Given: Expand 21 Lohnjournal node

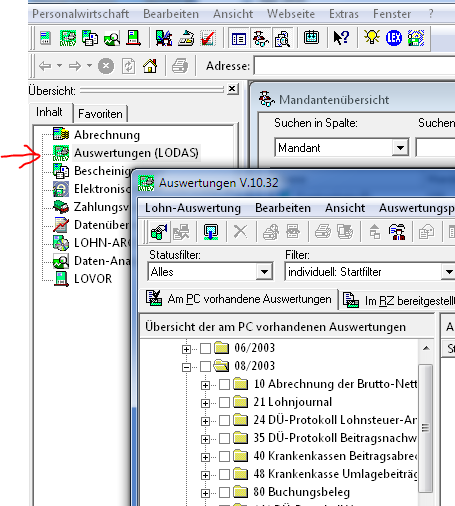Looking at the screenshot, I should point(205,403).
